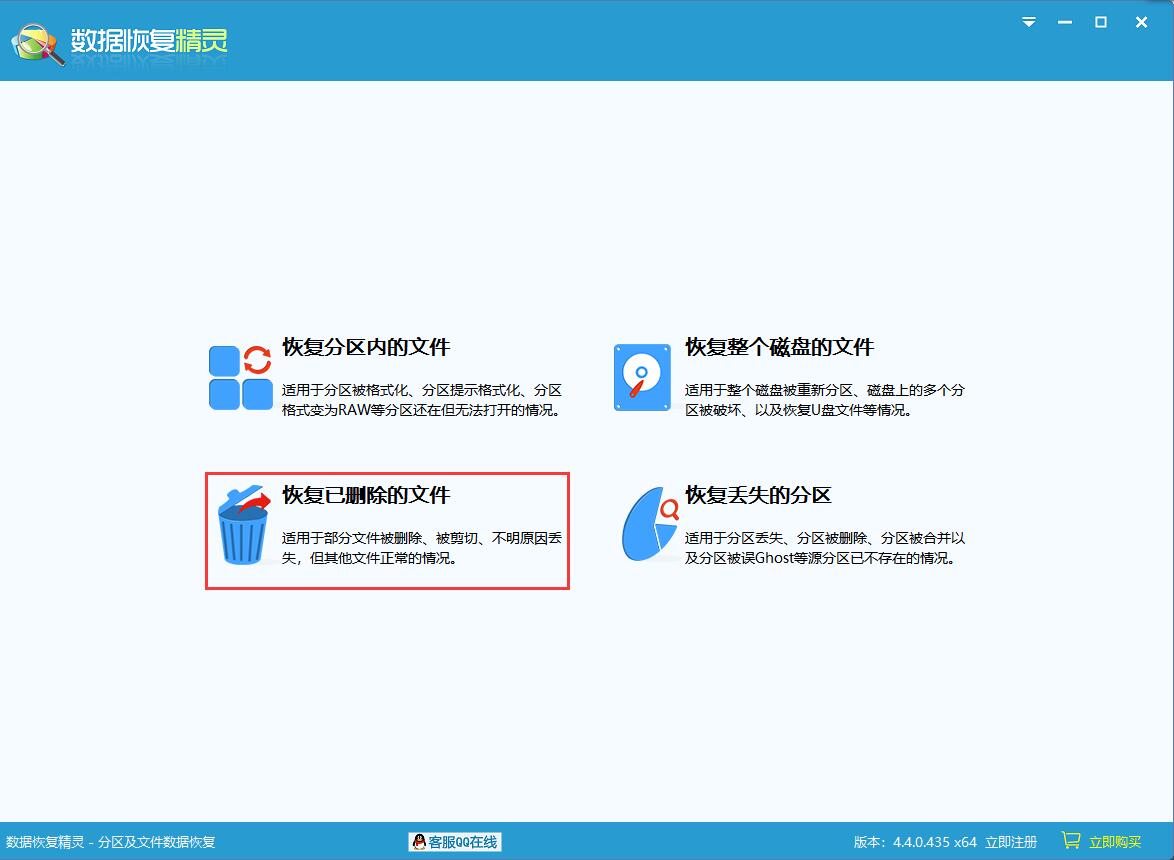The image size is (1174, 860).
Task: Click the pie-chart icon for lost partition recovery
Action: click(646, 525)
